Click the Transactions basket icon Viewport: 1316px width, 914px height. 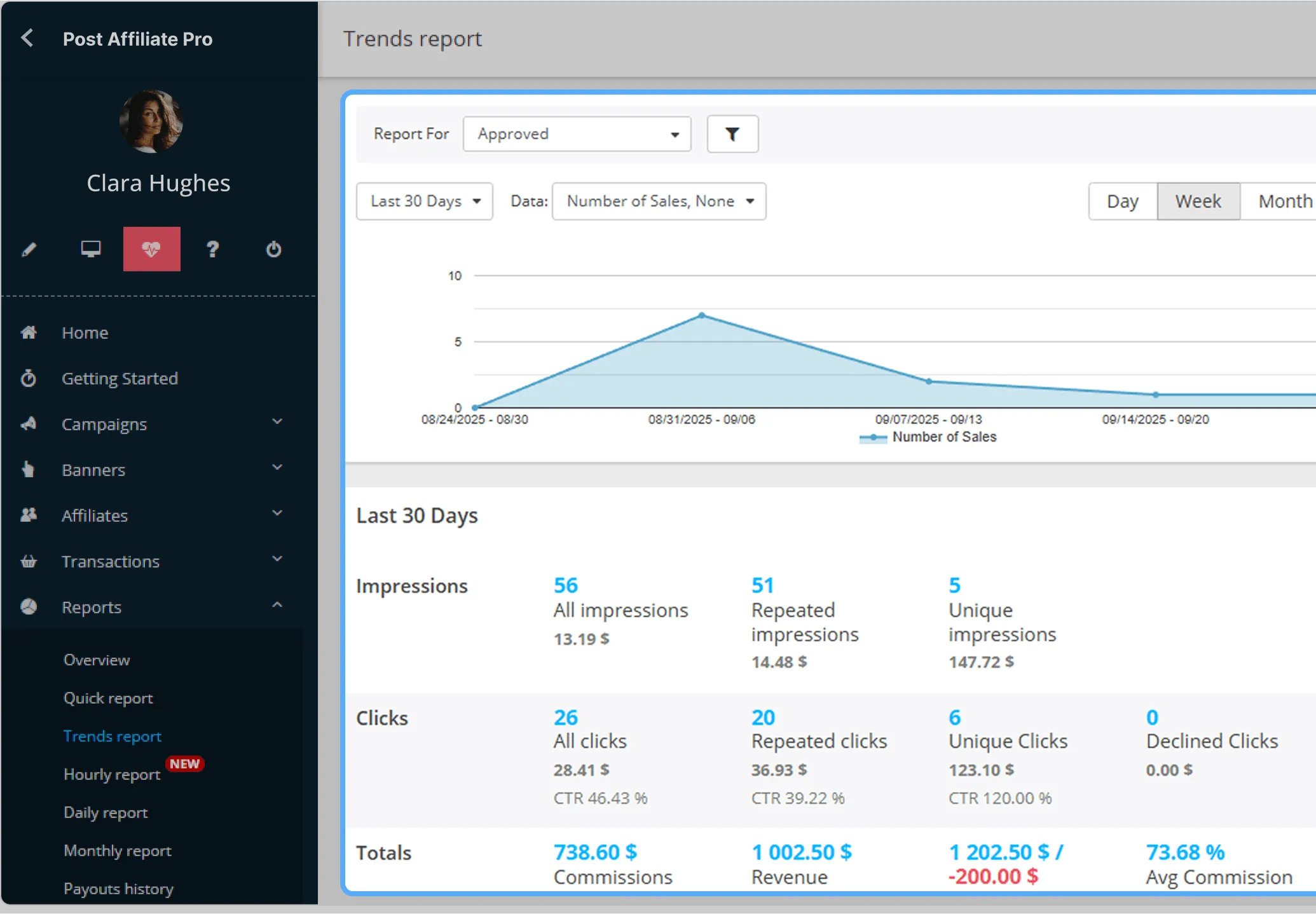pos(29,561)
